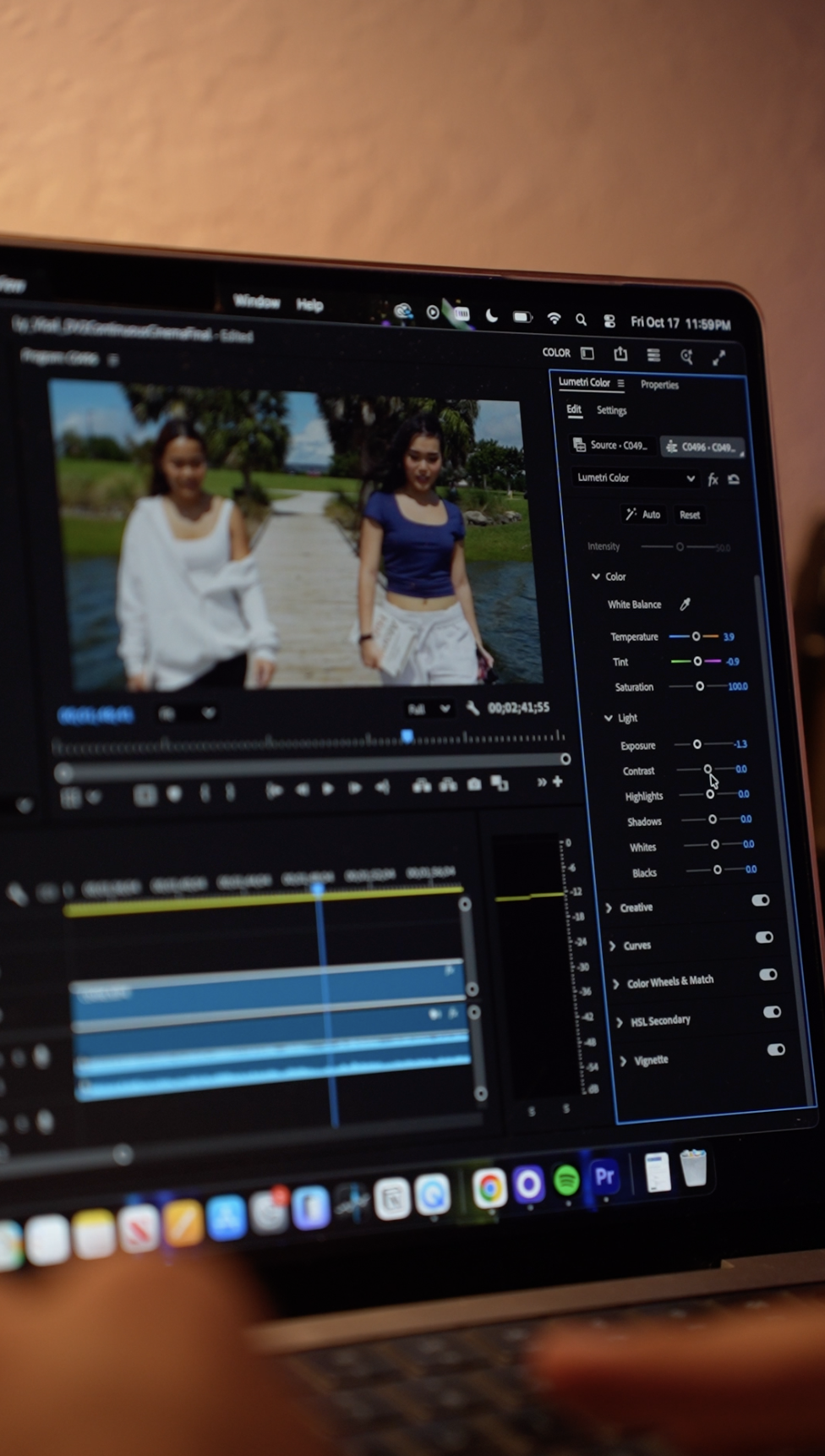Click the Spotify icon in the Dock
825x1456 pixels.
(x=566, y=1180)
